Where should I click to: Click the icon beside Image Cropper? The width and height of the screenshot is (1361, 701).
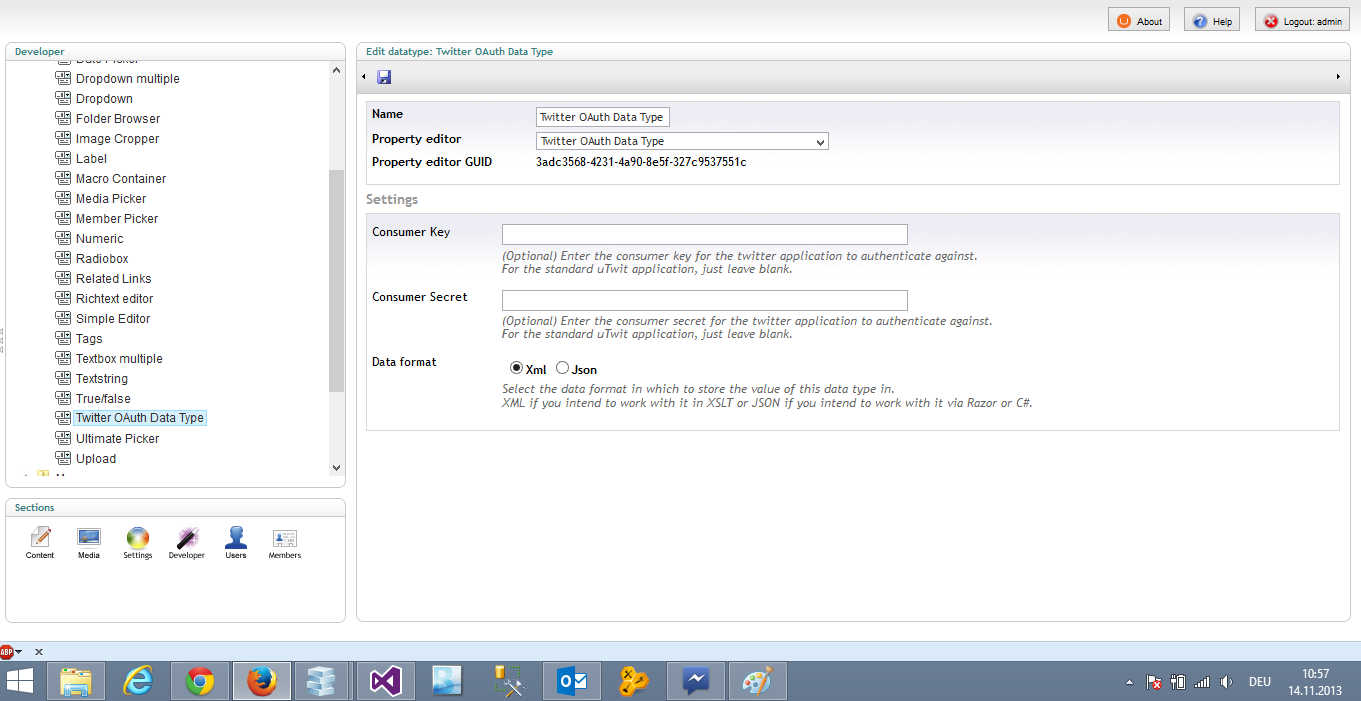click(x=63, y=138)
